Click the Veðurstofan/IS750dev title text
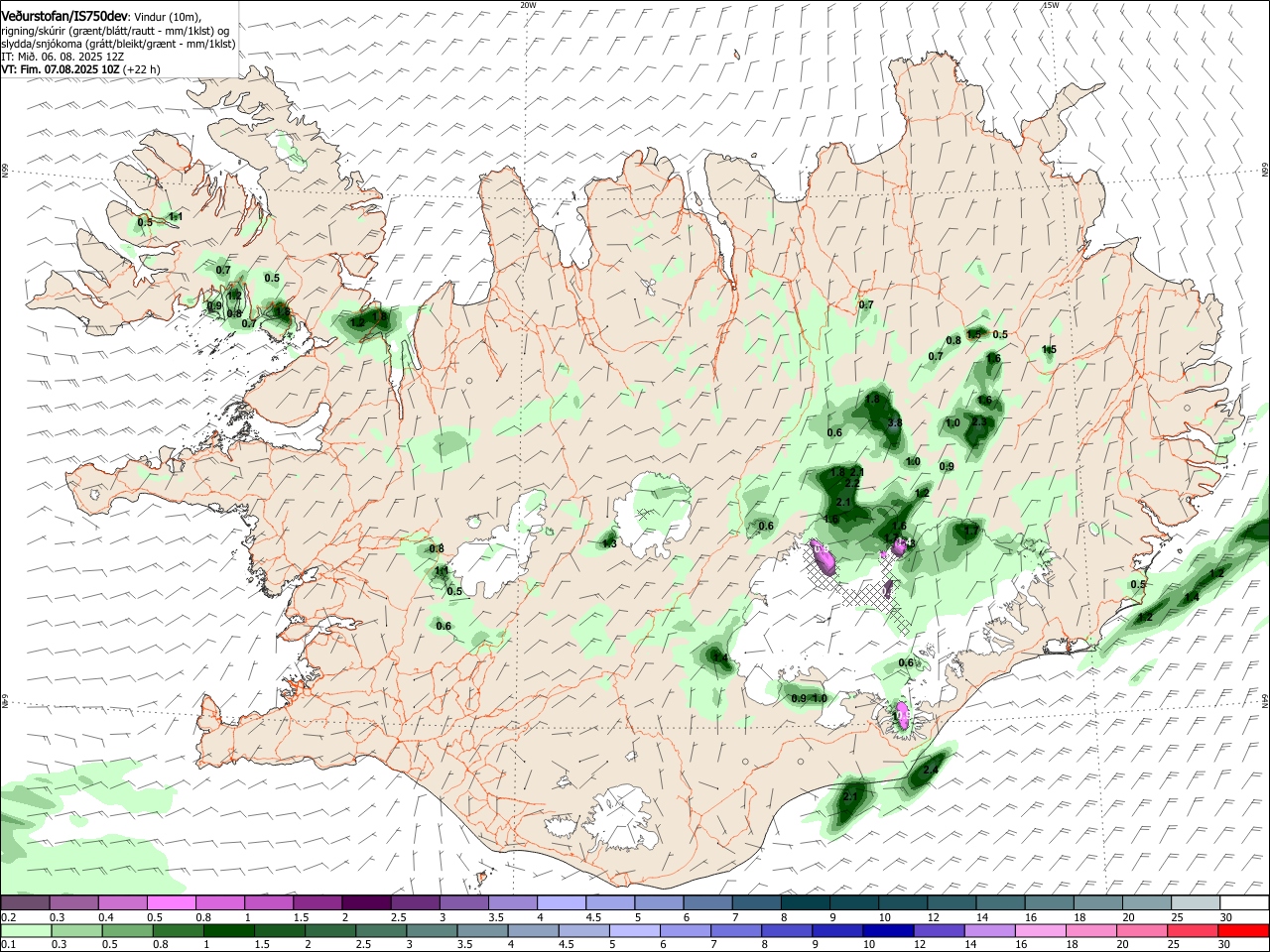Image resolution: width=1270 pixels, height=952 pixels. point(64,16)
